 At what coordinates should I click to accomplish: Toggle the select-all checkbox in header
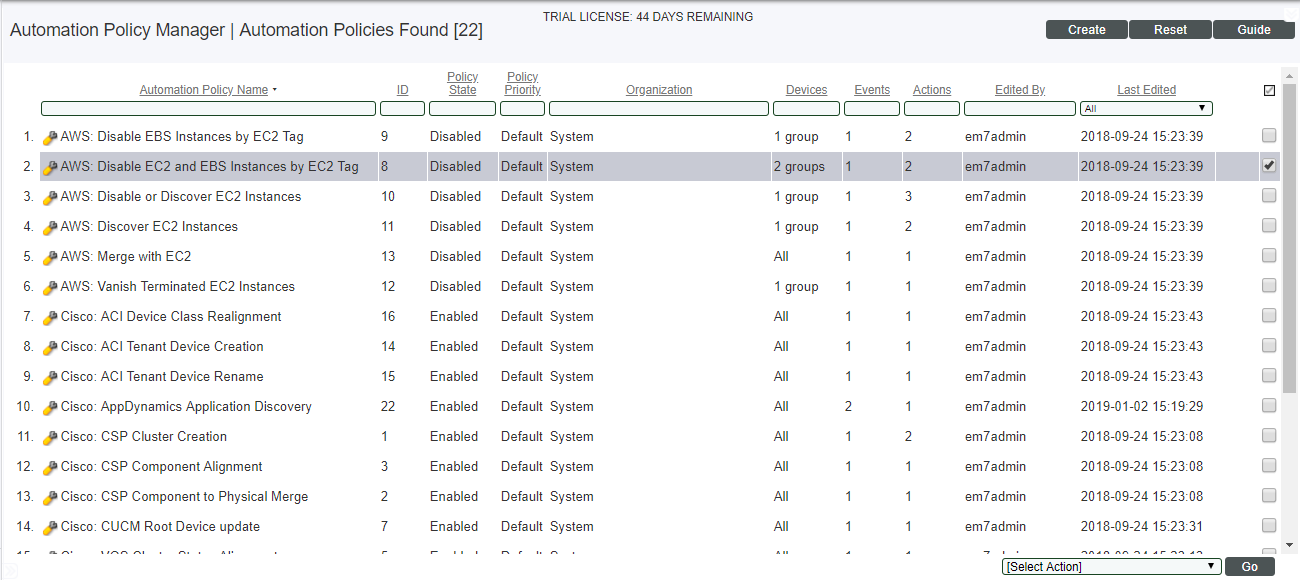tap(1269, 90)
